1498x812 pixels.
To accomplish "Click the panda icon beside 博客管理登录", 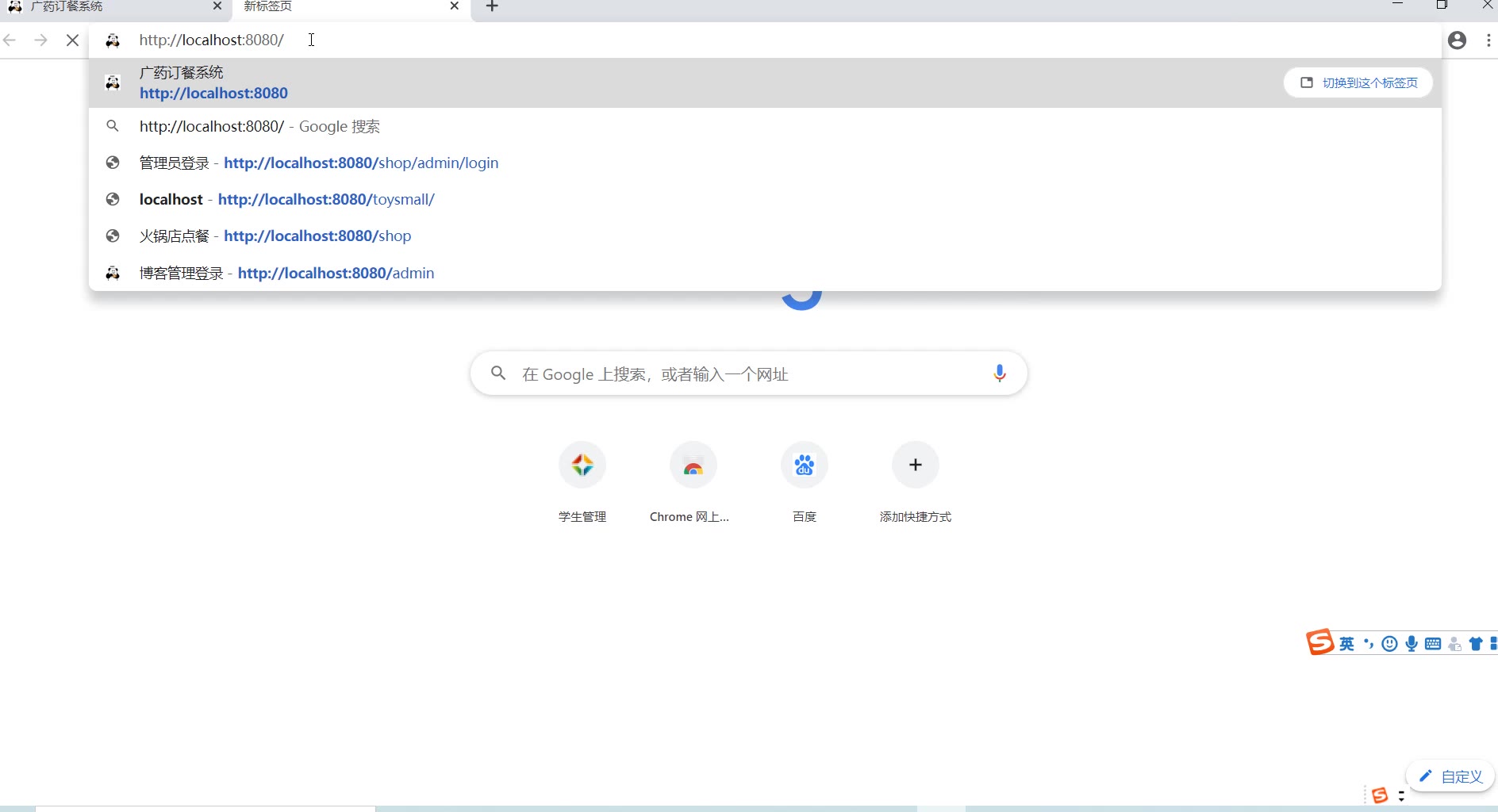I will tap(113, 273).
